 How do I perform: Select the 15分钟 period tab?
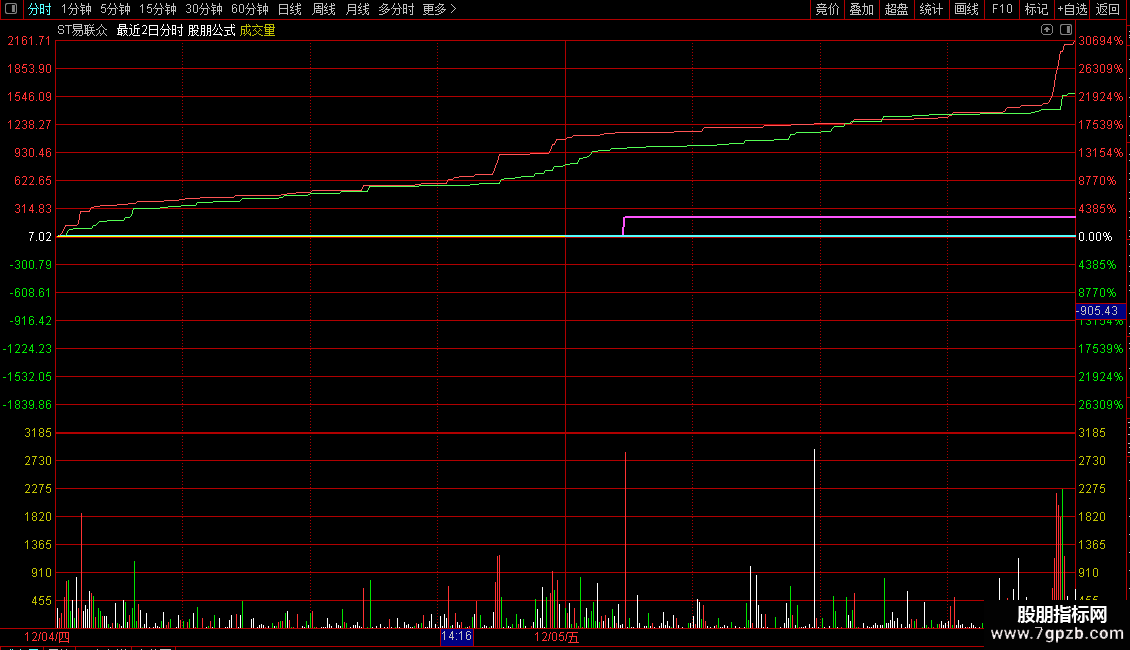click(x=157, y=9)
